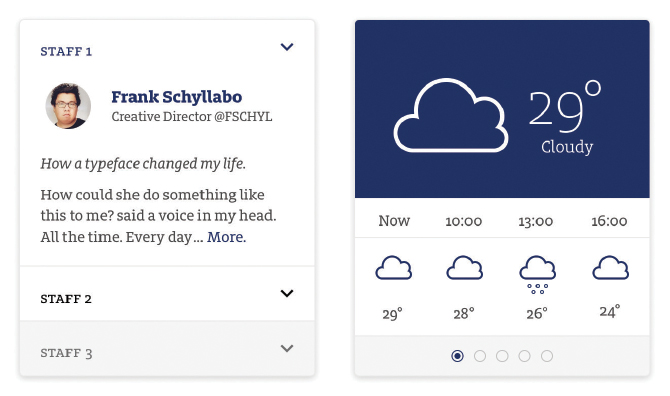Select the first pagination dot

tap(457, 356)
